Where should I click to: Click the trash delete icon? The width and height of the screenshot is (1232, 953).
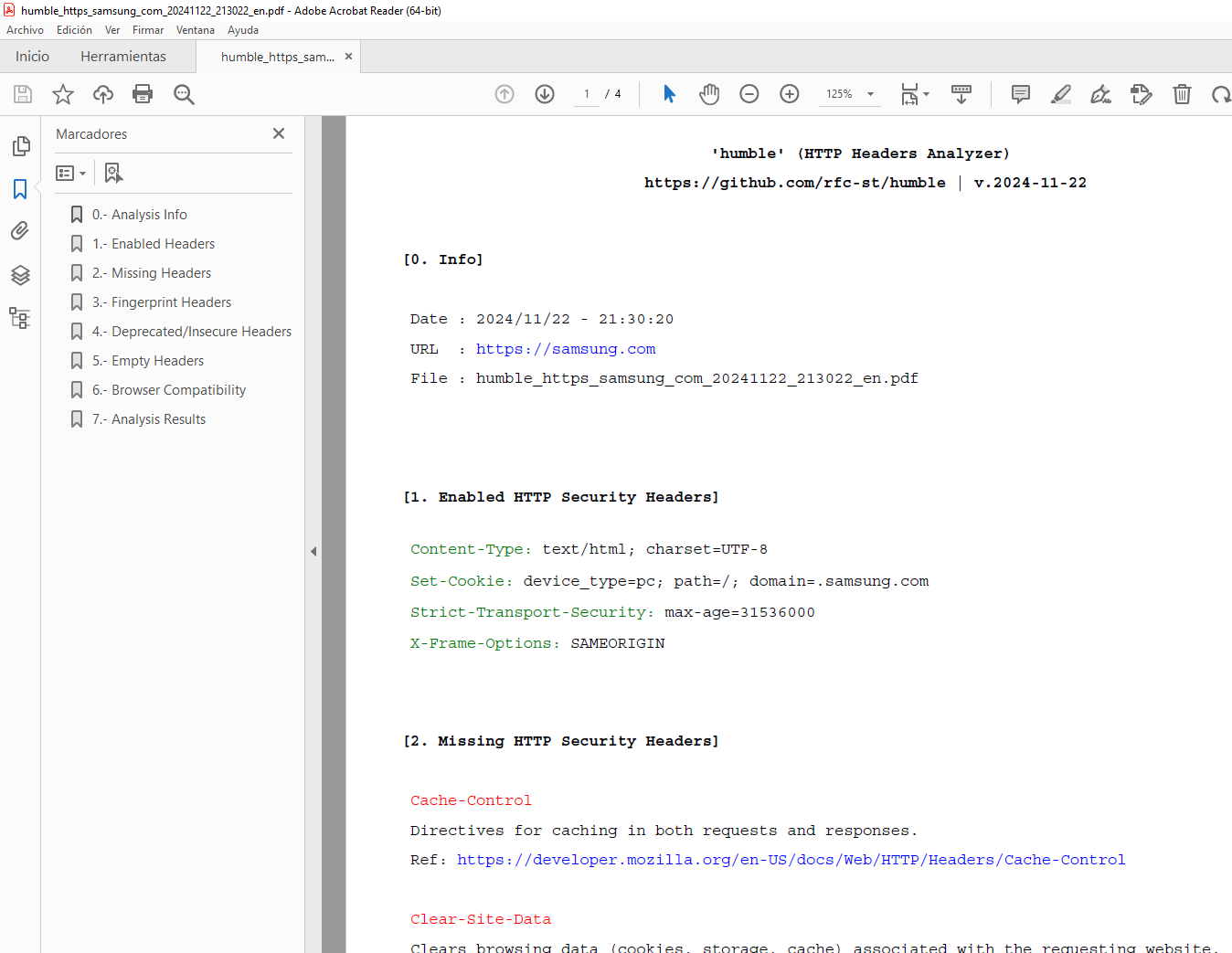[x=1182, y=94]
